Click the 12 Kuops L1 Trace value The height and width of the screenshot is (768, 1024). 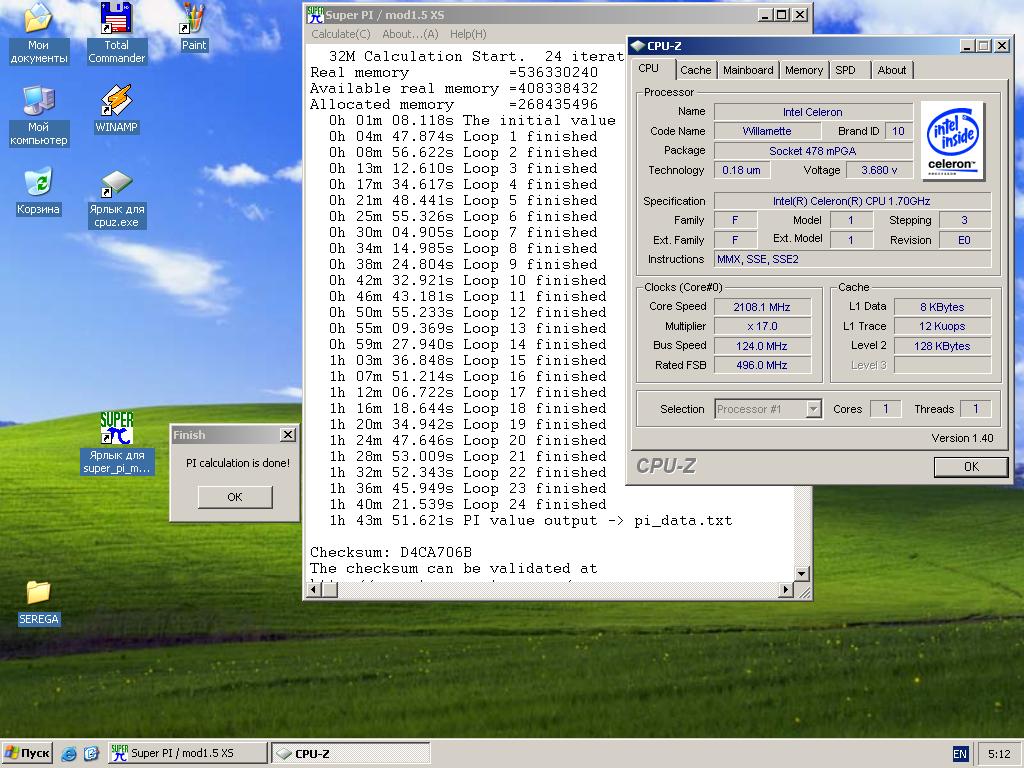pos(942,327)
